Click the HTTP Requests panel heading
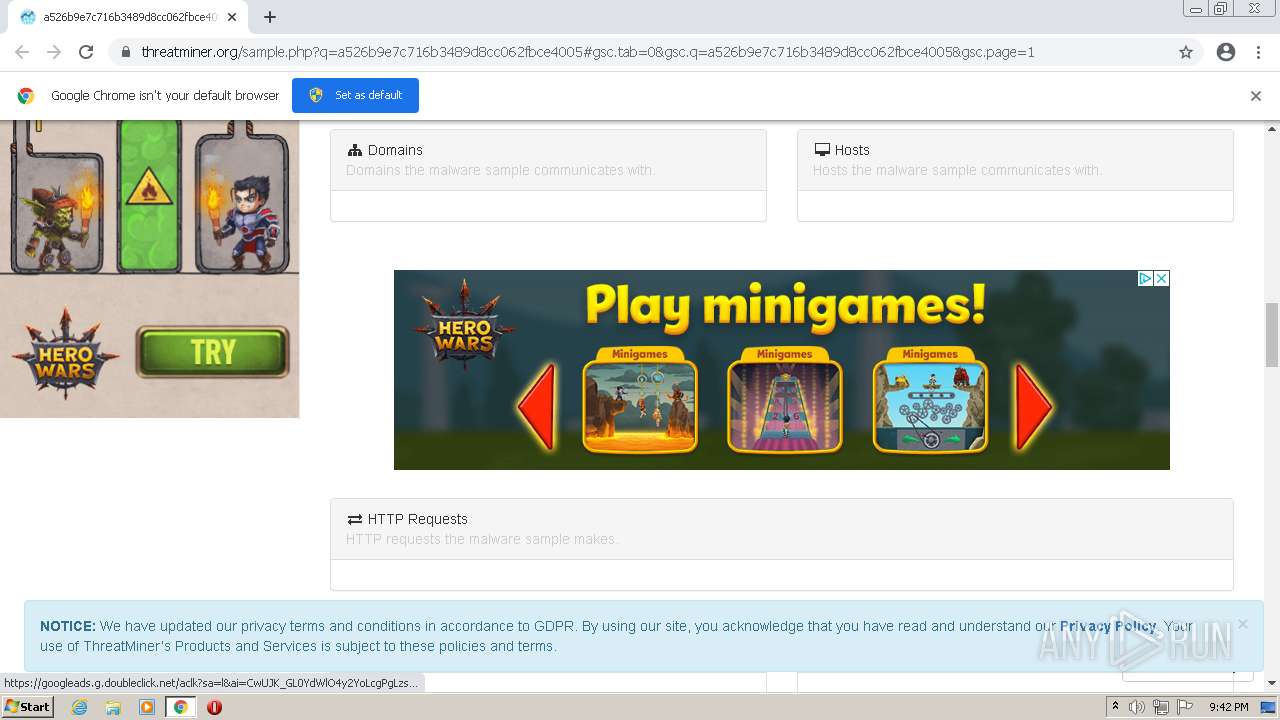Screen dimensions: 1280x720 [417, 519]
